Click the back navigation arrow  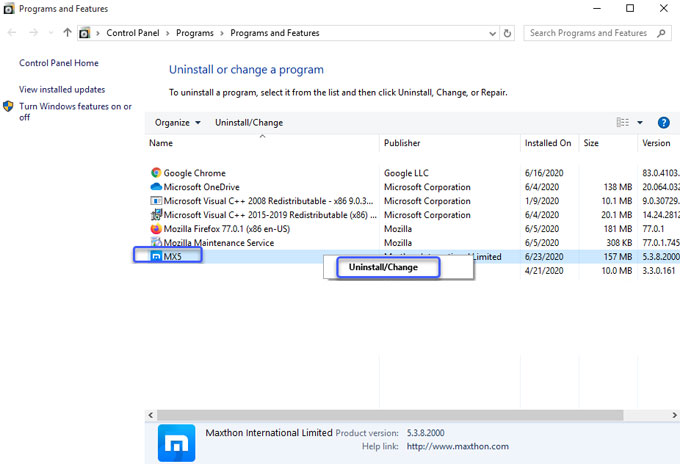[12, 33]
